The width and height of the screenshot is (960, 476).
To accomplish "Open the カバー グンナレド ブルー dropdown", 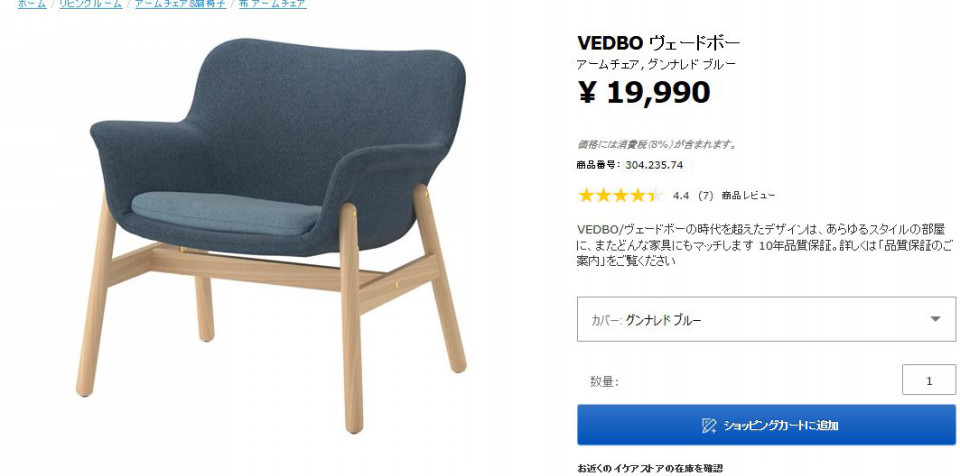I will pos(766,319).
